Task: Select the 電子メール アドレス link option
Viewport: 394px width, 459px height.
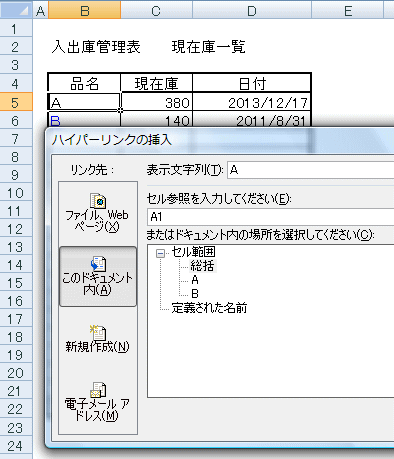Action: click(97, 402)
